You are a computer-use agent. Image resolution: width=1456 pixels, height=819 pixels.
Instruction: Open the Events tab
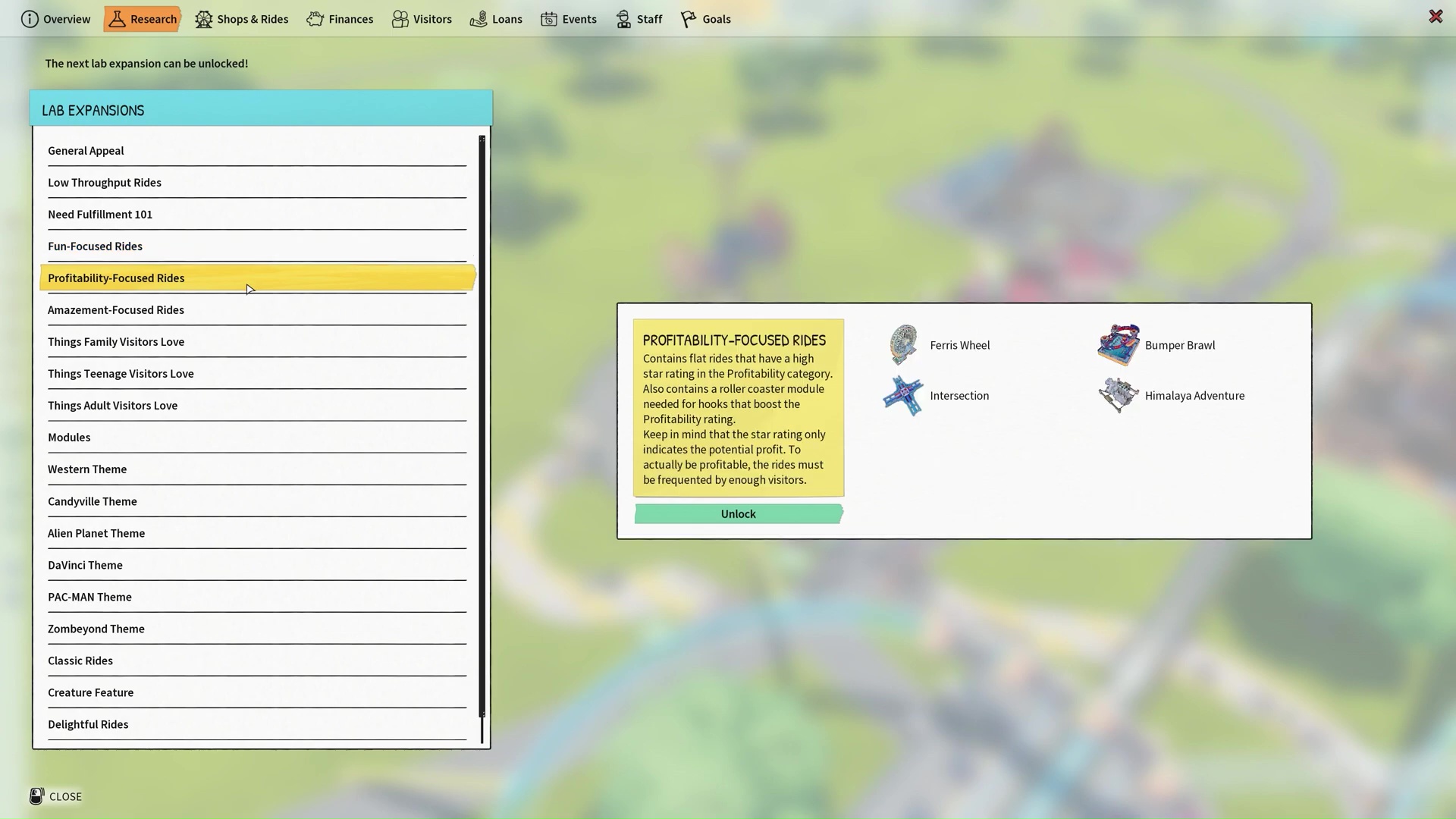[x=569, y=19]
